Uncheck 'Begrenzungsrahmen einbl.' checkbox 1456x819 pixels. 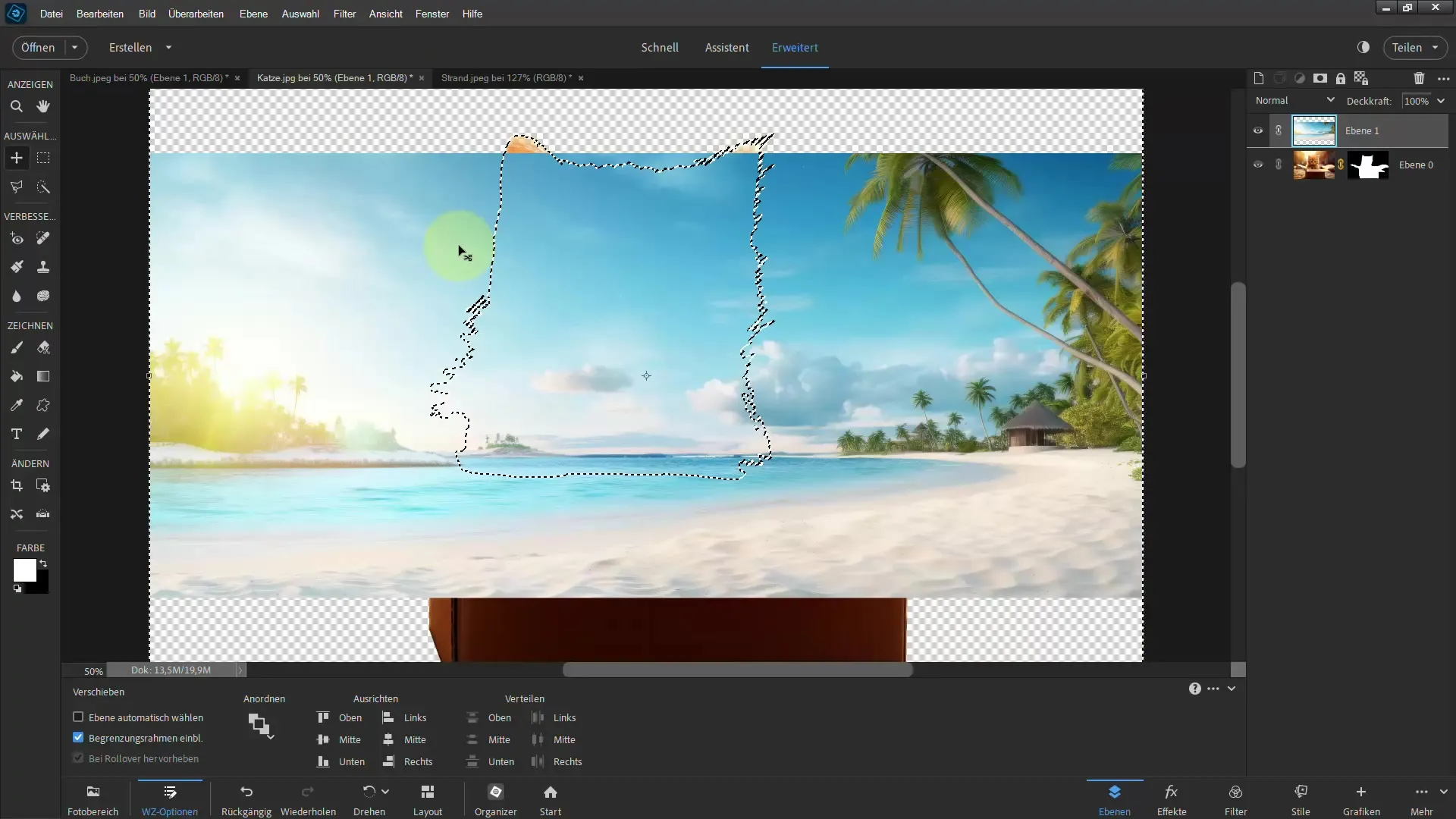click(78, 737)
